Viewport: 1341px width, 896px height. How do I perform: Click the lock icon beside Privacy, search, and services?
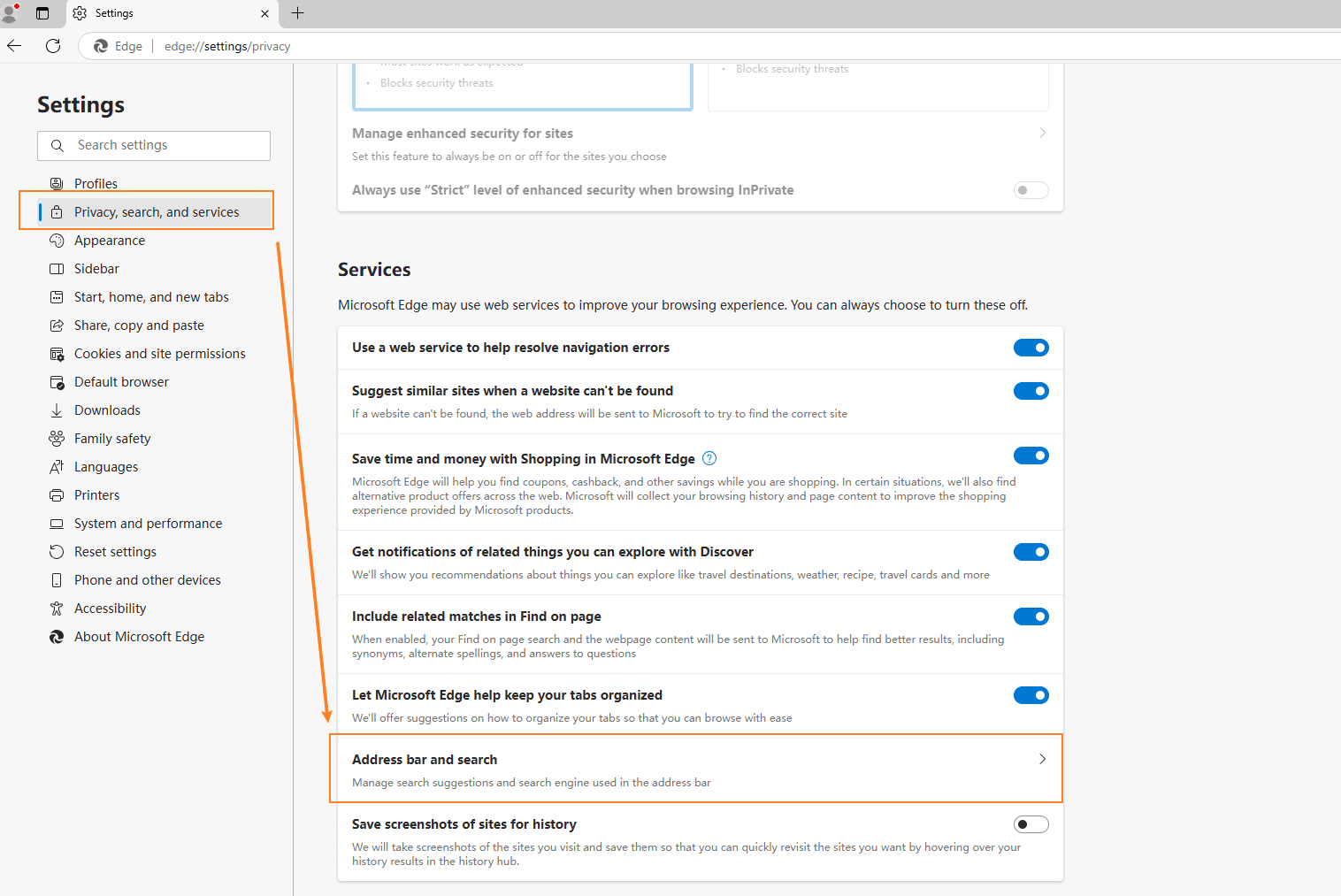pyautogui.click(x=57, y=212)
